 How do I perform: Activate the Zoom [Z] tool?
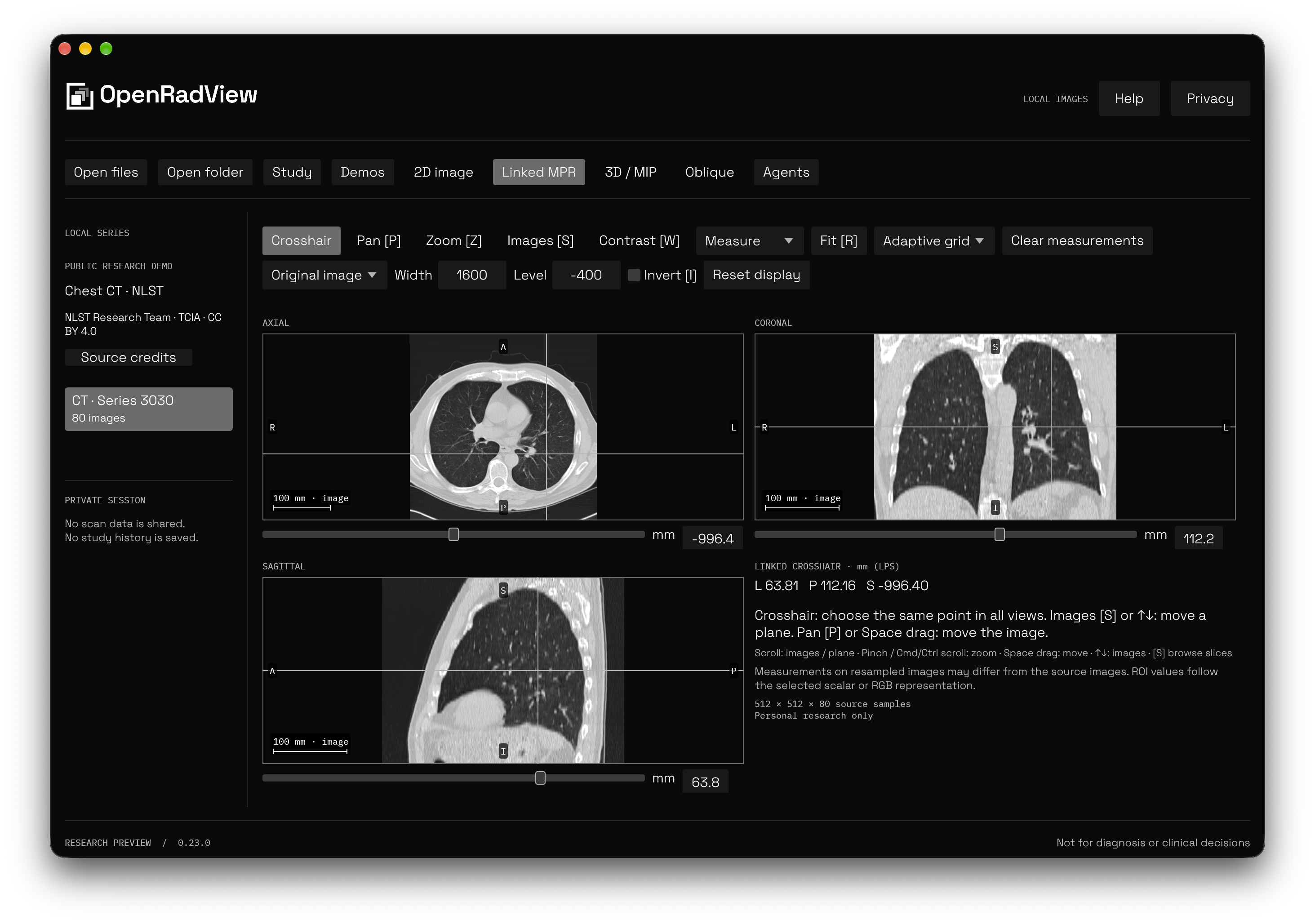[453, 240]
